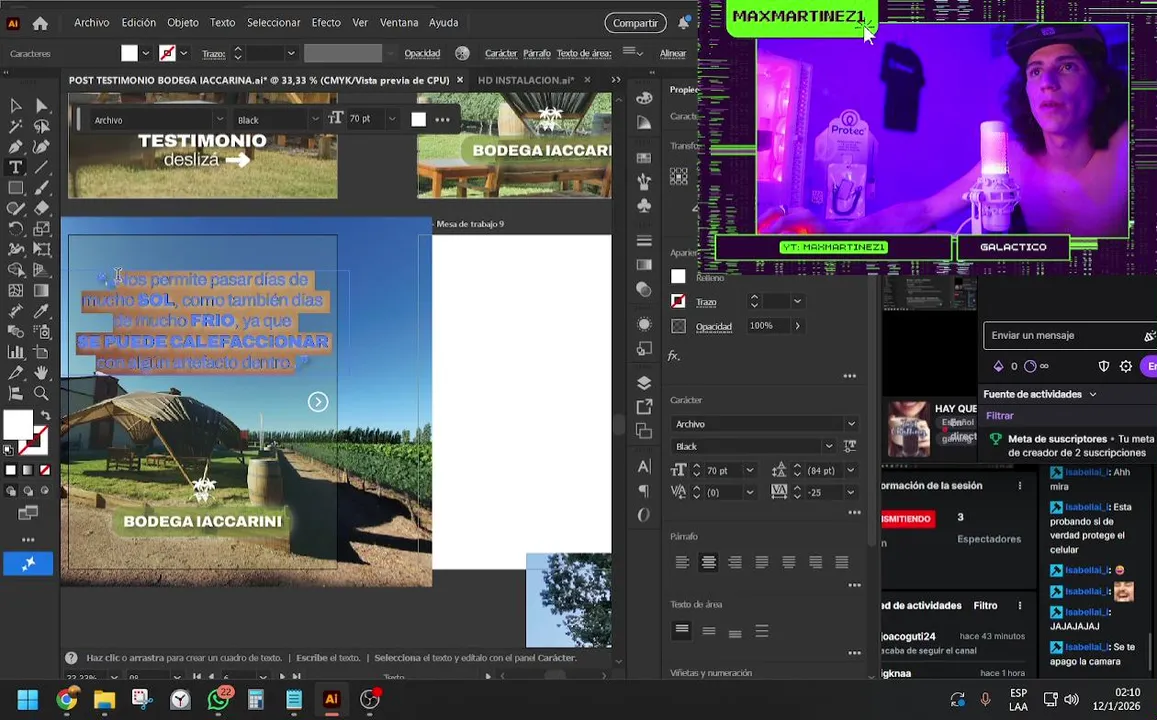Swap fill and stroke colors
The height and width of the screenshot is (720, 1157).
pos(45,415)
